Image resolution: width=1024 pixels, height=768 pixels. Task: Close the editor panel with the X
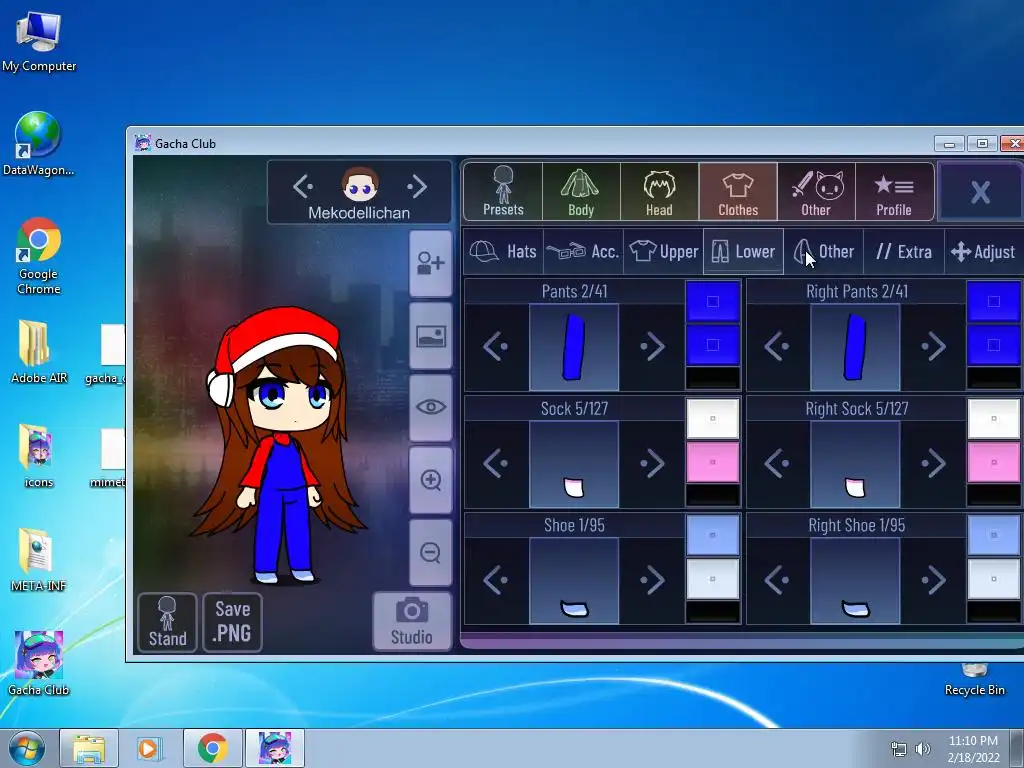point(980,191)
